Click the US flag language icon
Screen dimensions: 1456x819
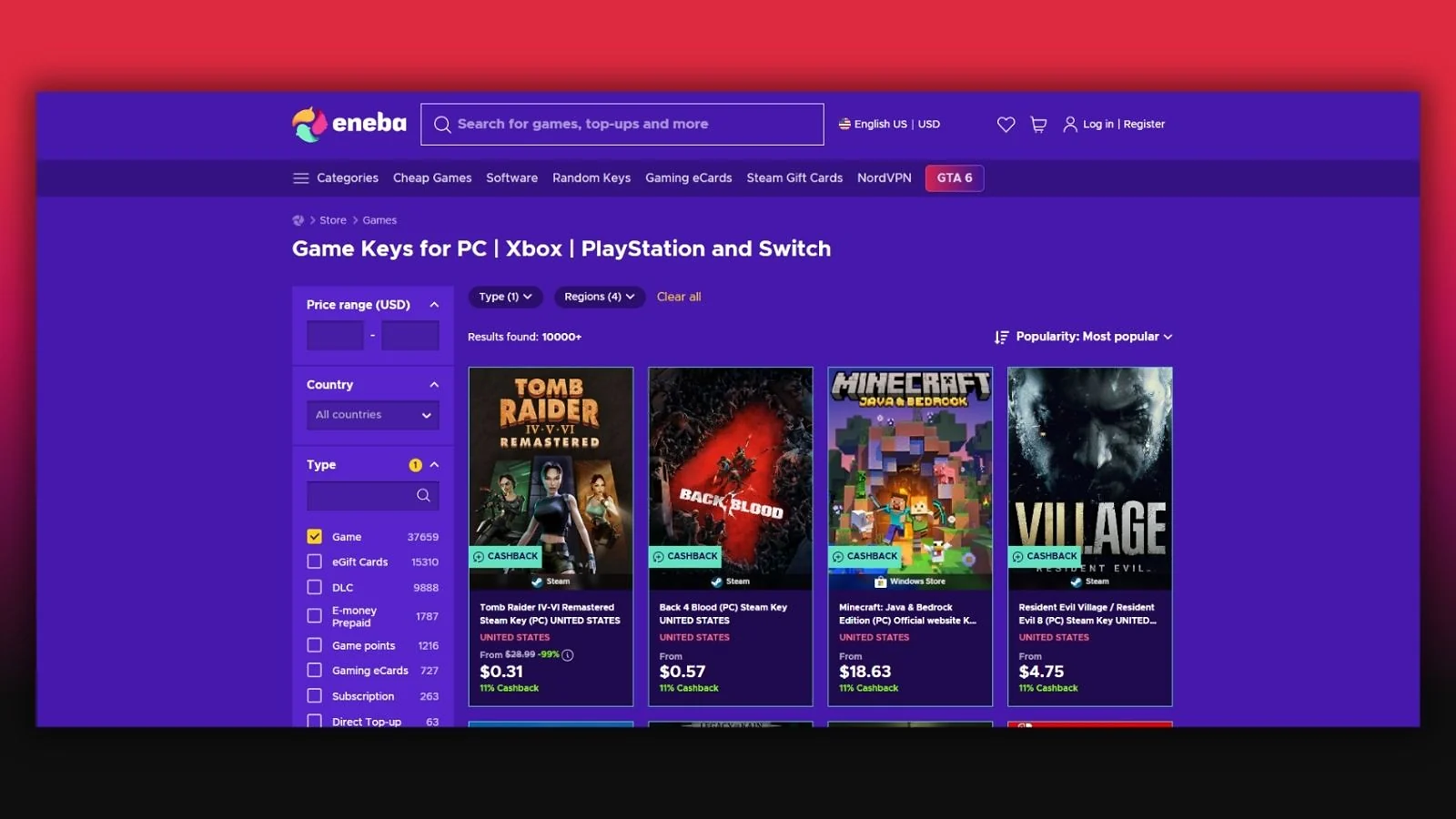pos(844,124)
